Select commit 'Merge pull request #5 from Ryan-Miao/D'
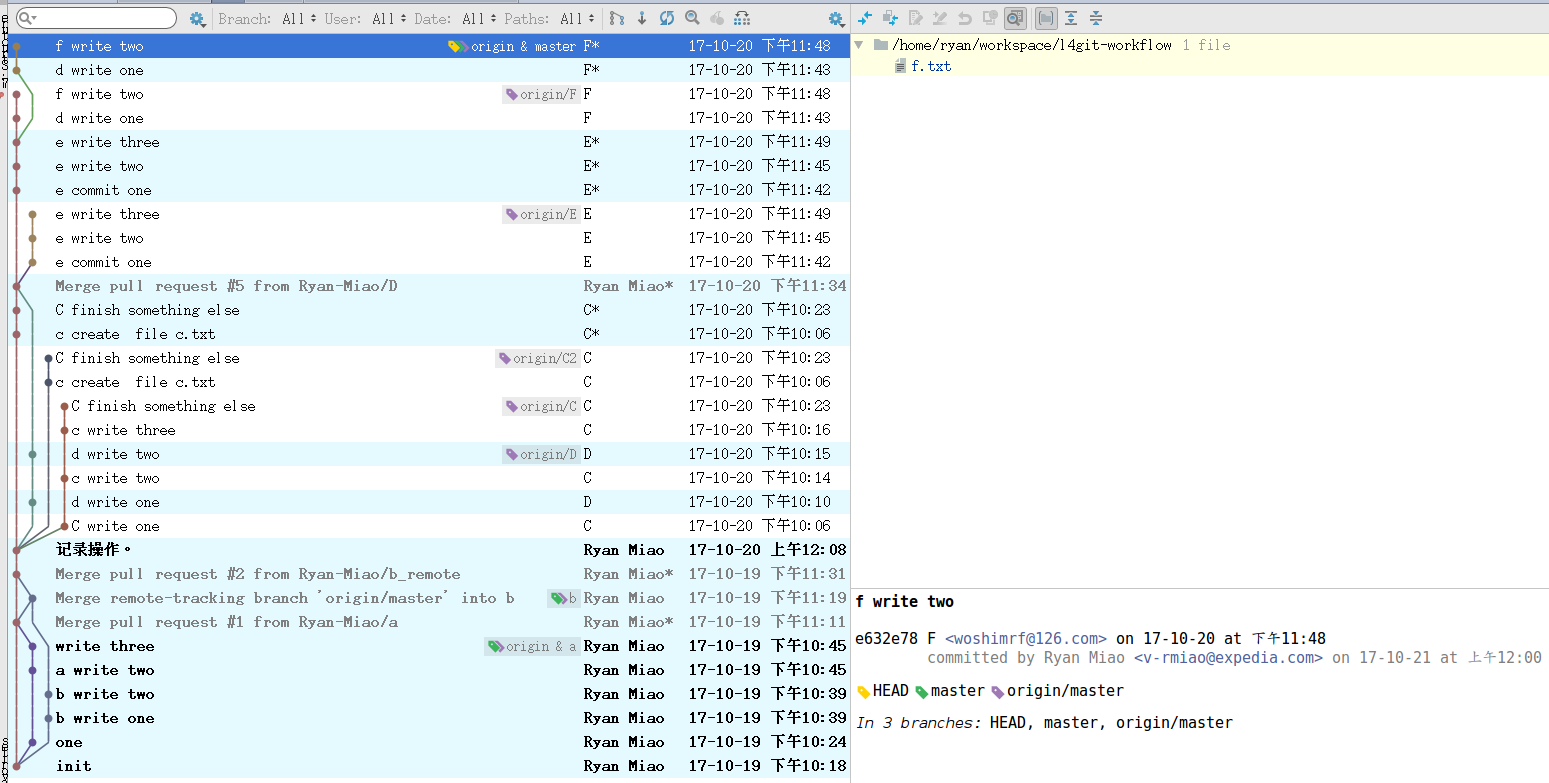Screen dimensions: 1549x783 (429, 286)
